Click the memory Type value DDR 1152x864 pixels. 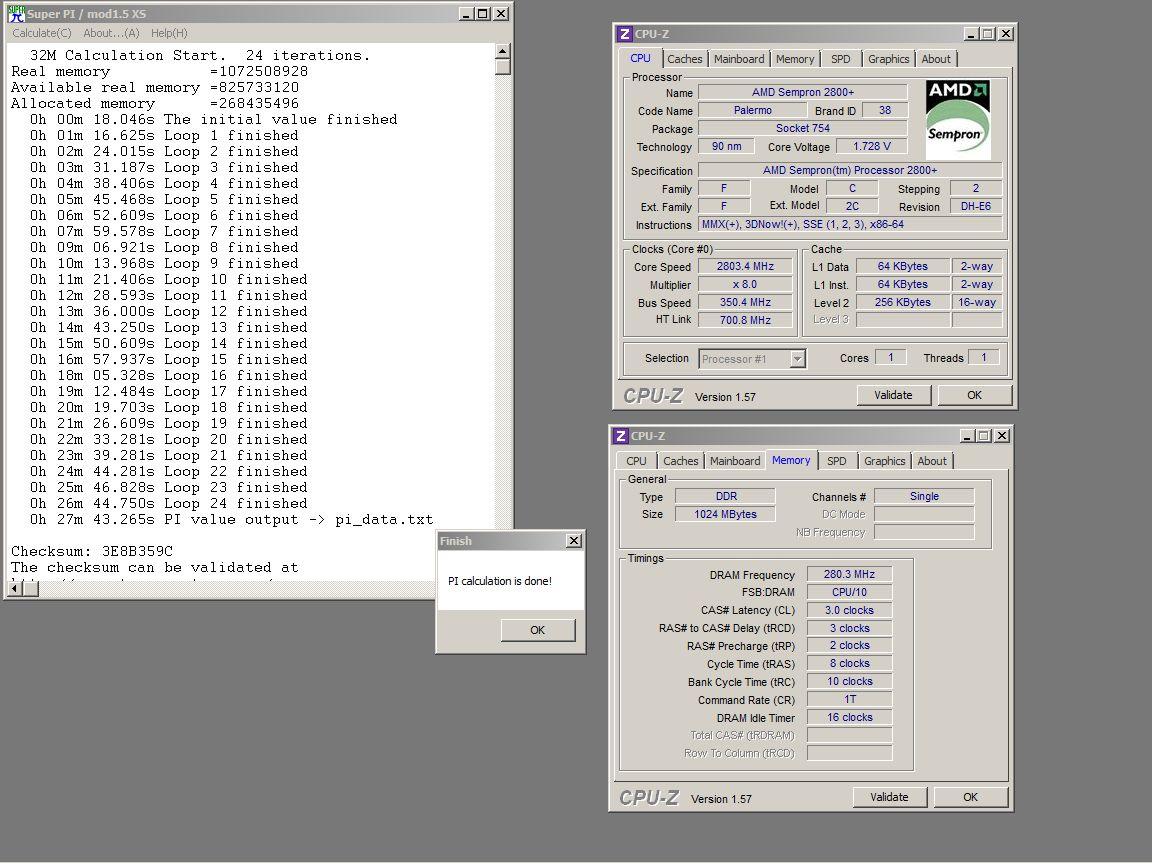point(725,496)
